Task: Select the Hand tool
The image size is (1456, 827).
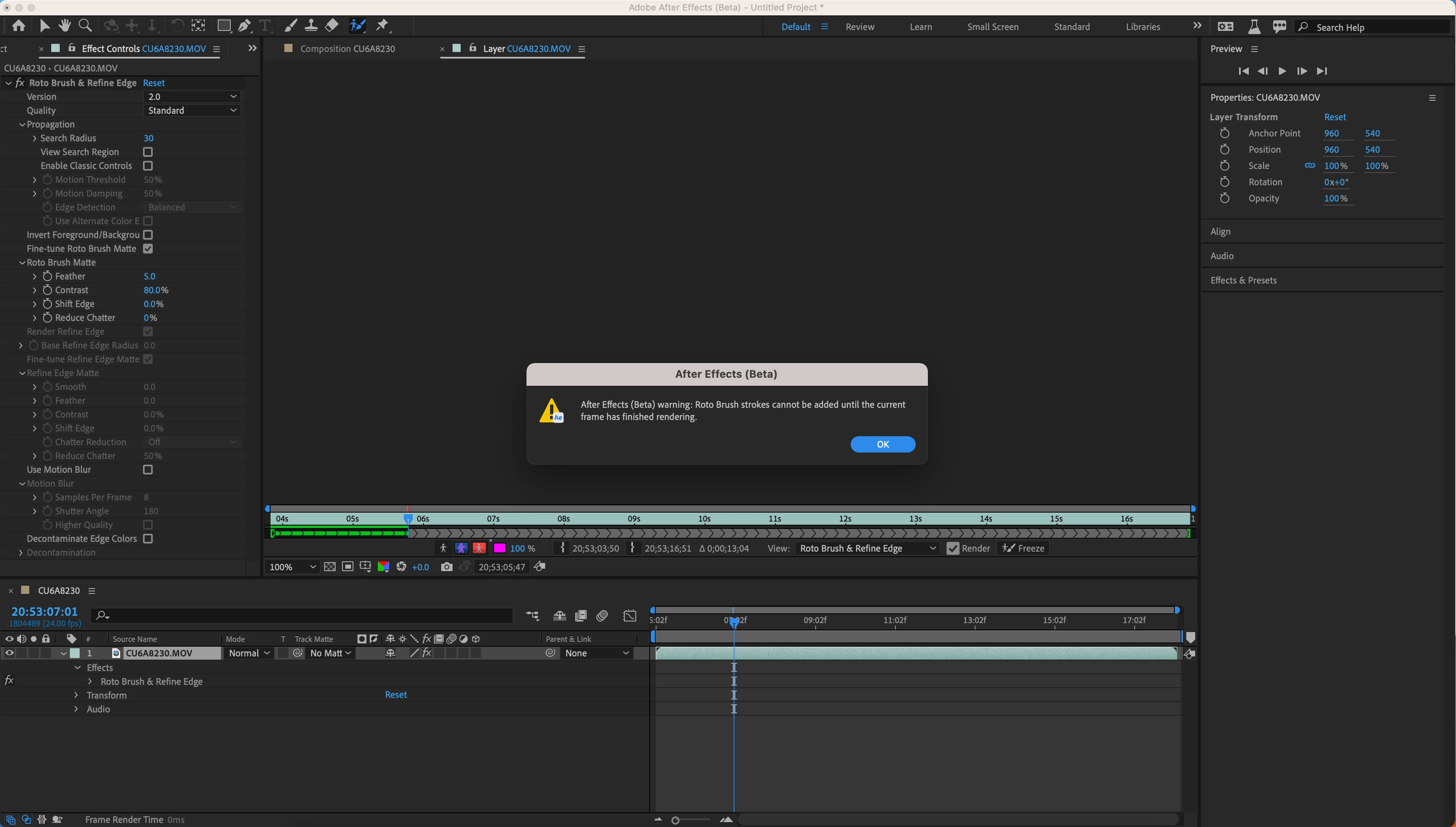Action: (x=65, y=26)
